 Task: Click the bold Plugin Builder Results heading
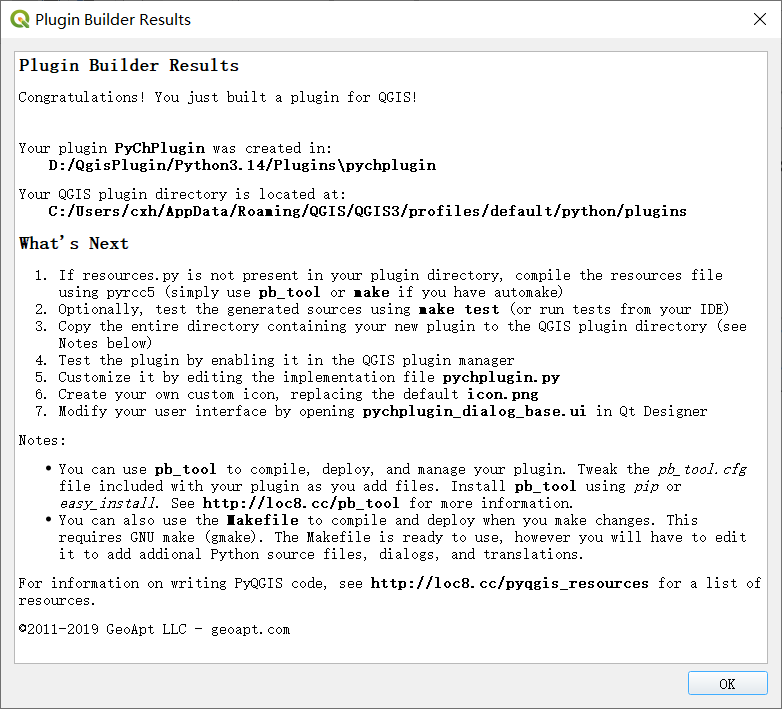129,66
